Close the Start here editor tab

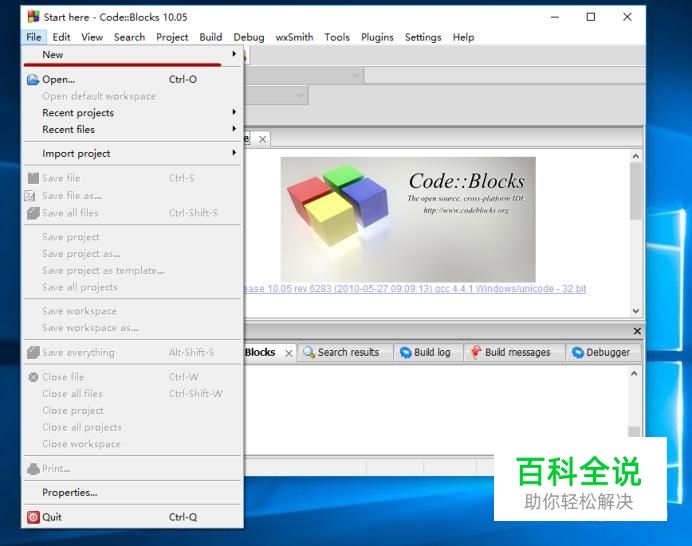click(x=263, y=139)
